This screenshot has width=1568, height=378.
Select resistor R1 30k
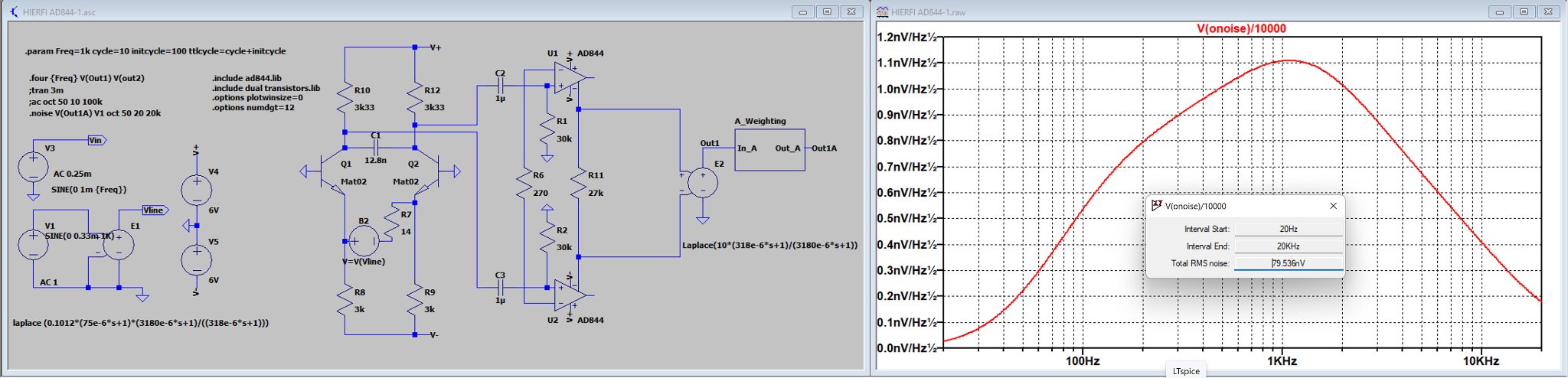(547, 130)
